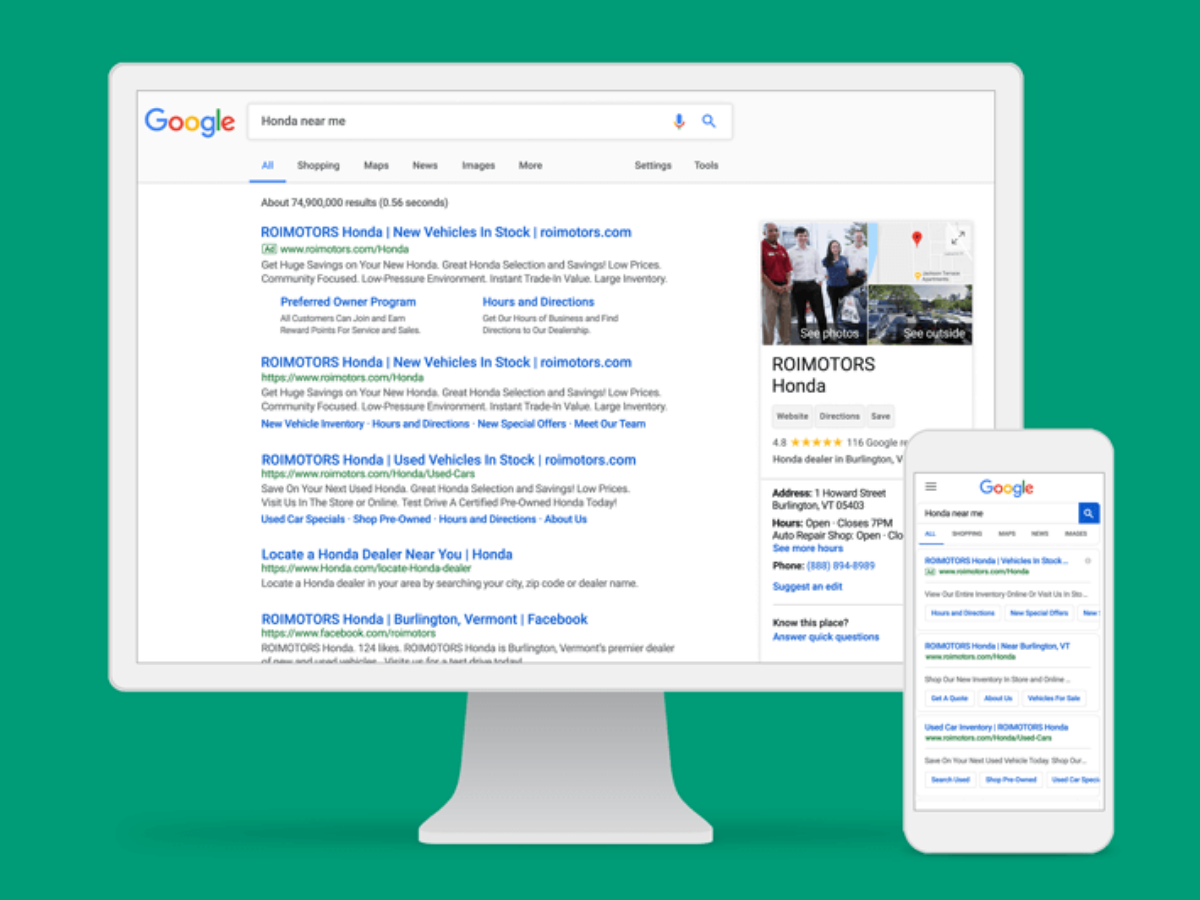Open the hamburger menu on the phone
The width and height of the screenshot is (1200, 900).
[931, 487]
